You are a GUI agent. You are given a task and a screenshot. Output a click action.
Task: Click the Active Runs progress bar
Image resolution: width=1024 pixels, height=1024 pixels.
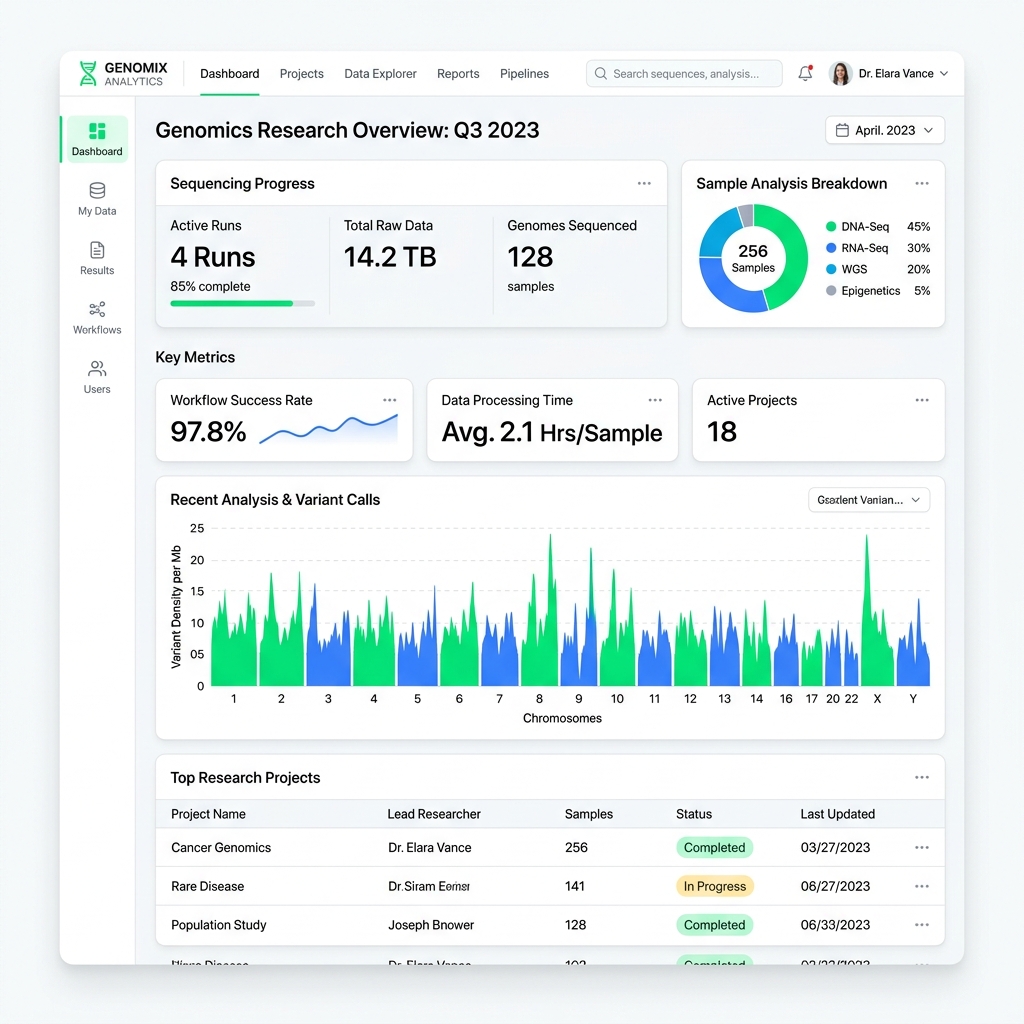pyautogui.click(x=242, y=304)
